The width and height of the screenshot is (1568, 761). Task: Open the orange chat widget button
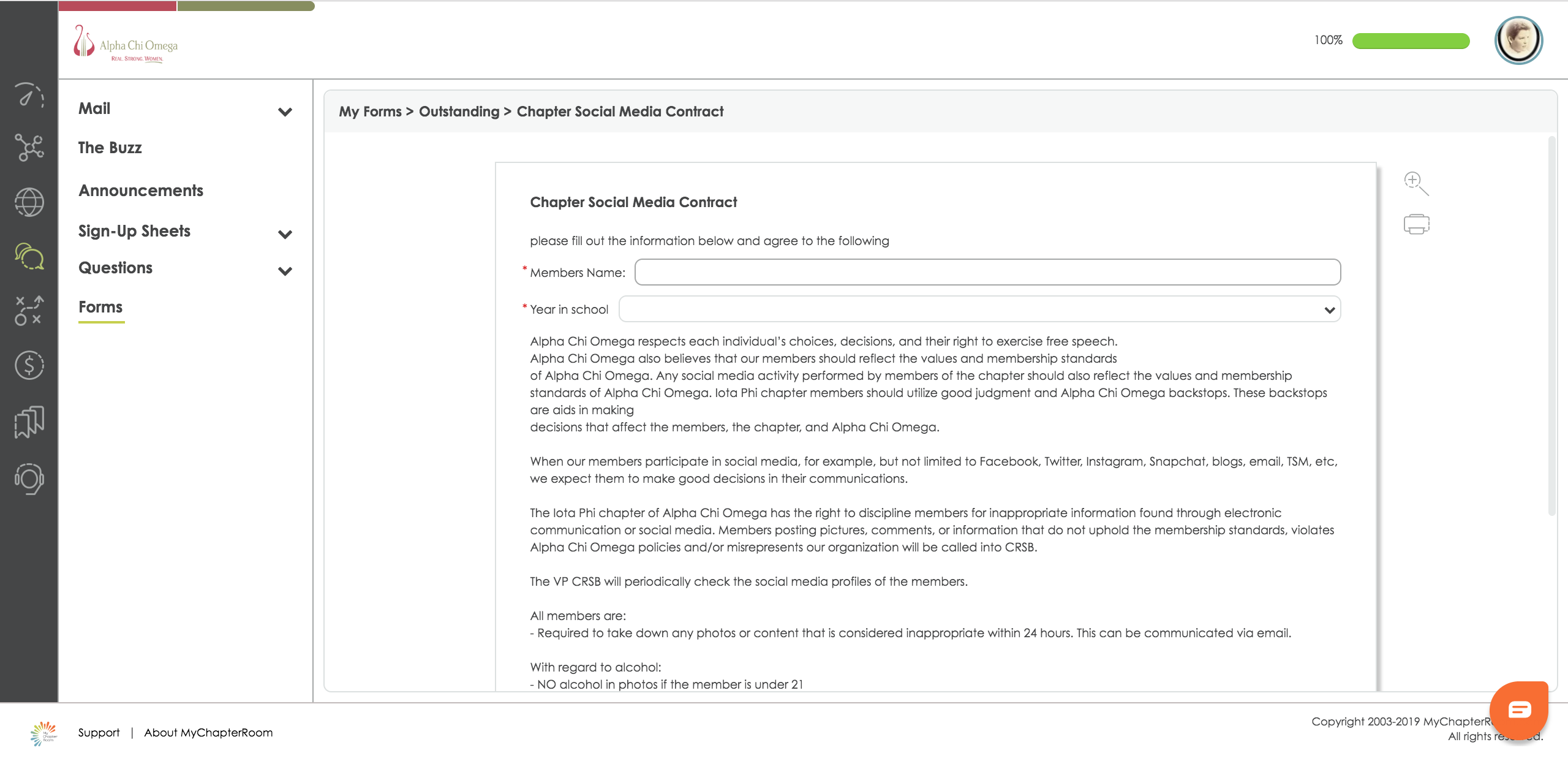tap(1518, 710)
